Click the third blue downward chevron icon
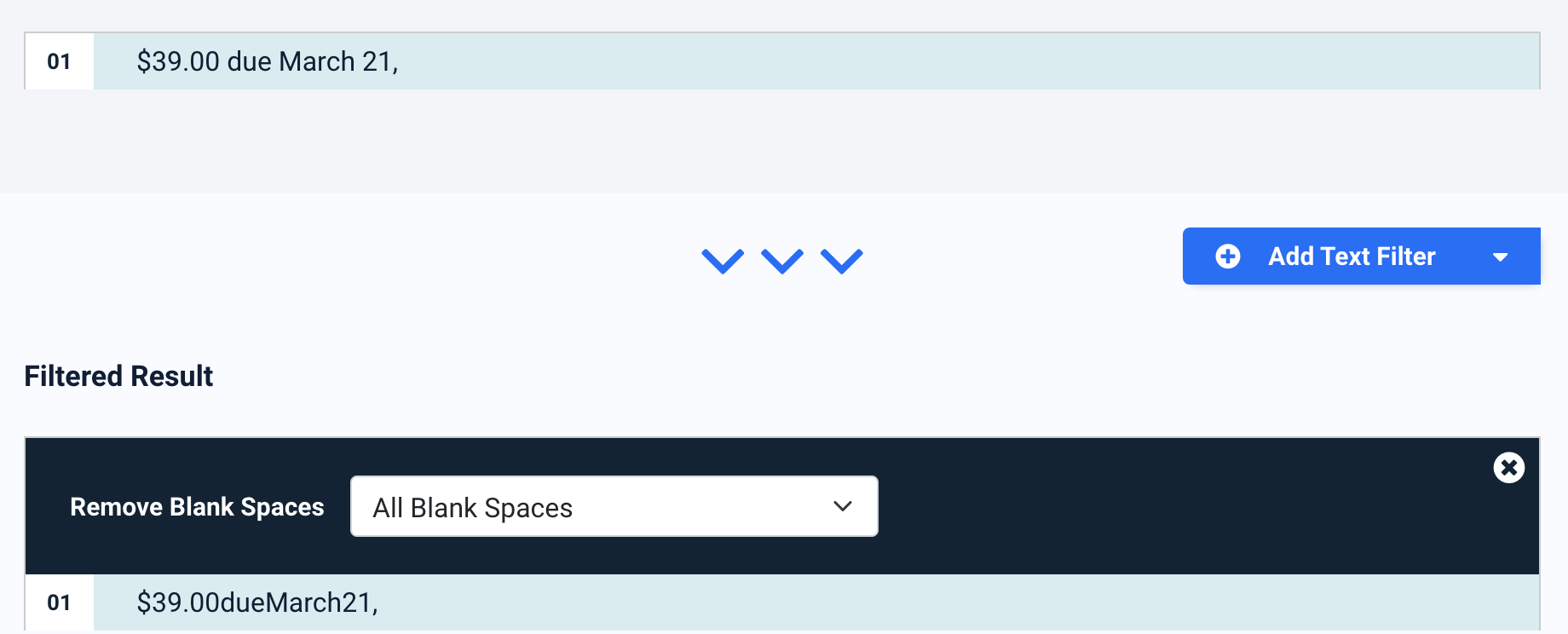Image resolution: width=1568 pixels, height=634 pixels. click(841, 261)
